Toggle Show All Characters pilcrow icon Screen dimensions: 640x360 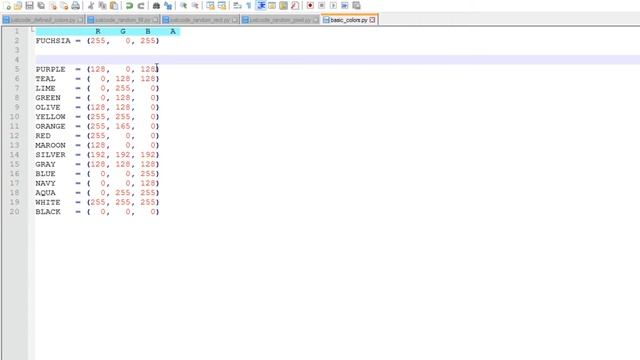249,6
